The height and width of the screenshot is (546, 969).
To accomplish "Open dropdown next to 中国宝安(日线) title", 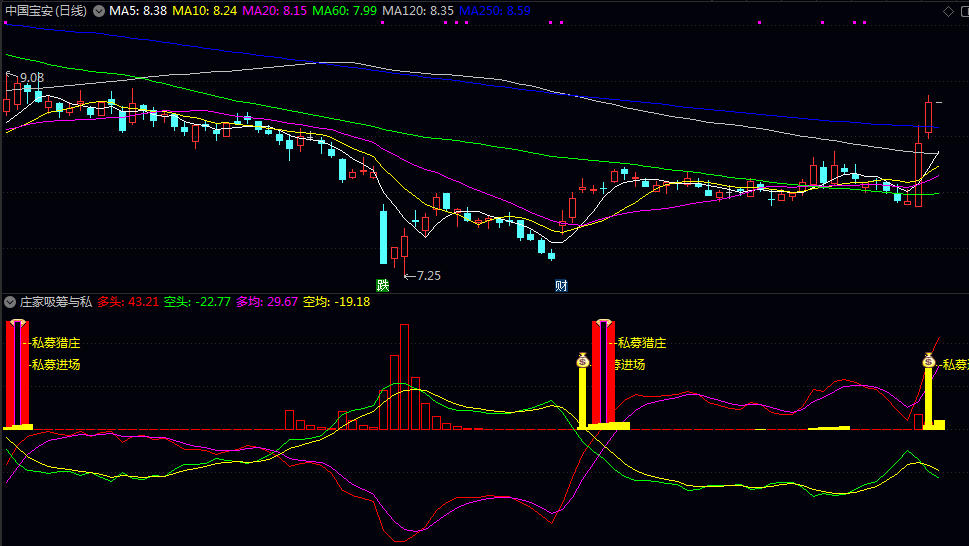I will [98, 11].
